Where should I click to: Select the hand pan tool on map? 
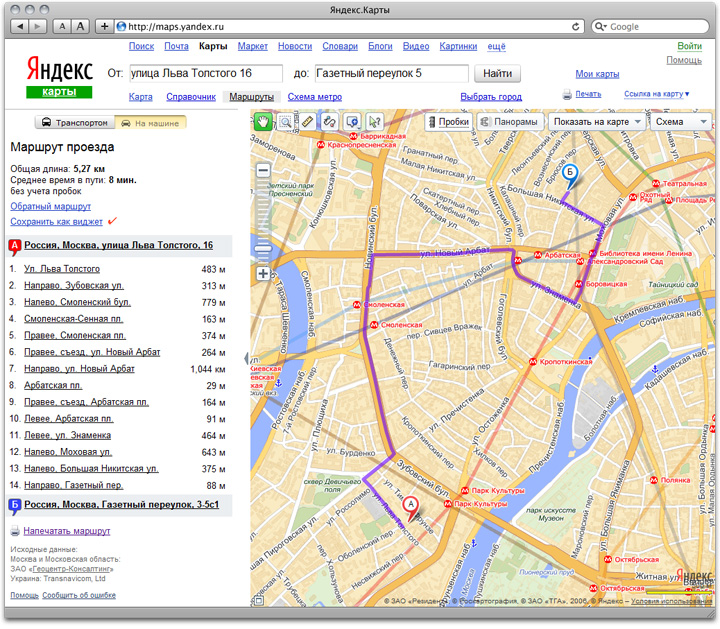click(x=264, y=121)
